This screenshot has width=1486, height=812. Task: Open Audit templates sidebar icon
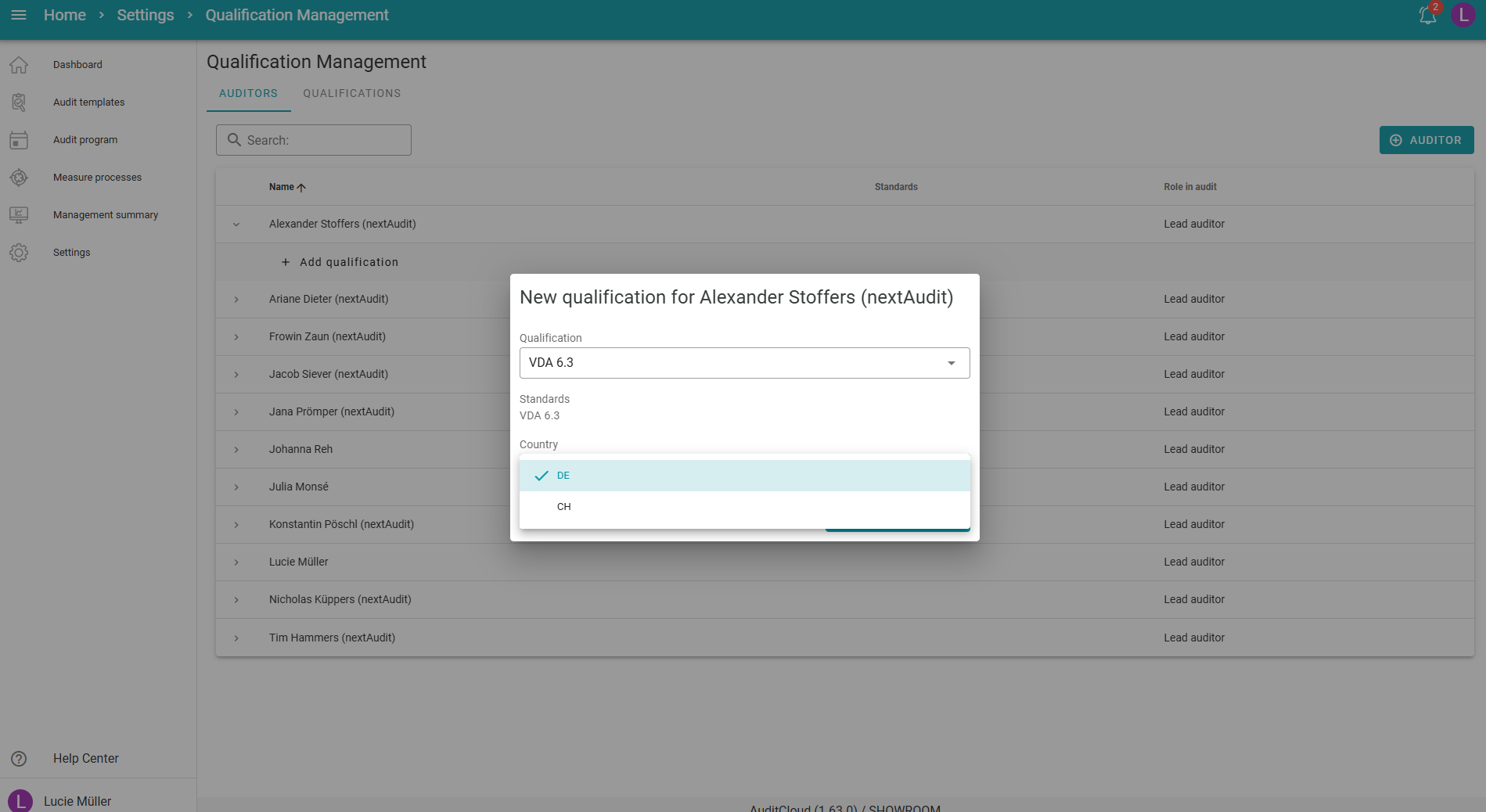19,102
